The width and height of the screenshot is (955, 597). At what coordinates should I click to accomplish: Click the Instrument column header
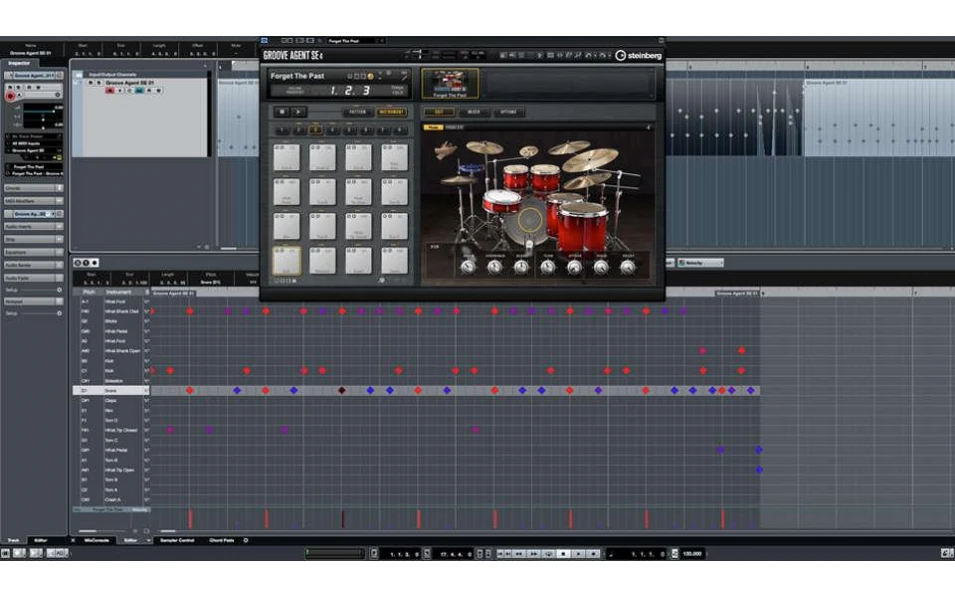(118, 292)
